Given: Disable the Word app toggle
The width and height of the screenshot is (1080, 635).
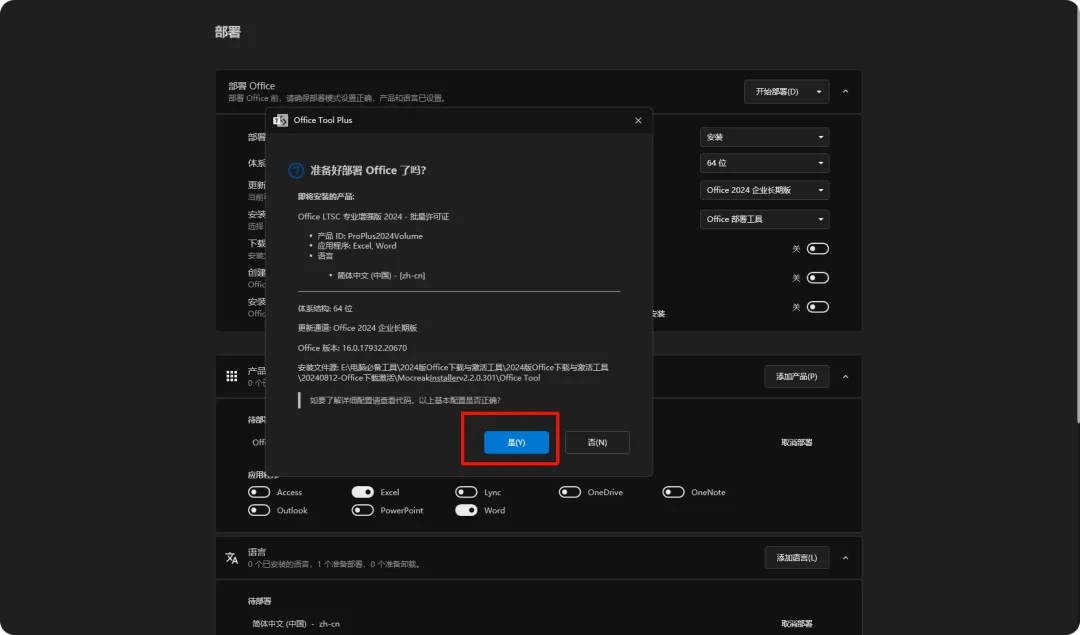Looking at the screenshot, I should (x=466, y=510).
